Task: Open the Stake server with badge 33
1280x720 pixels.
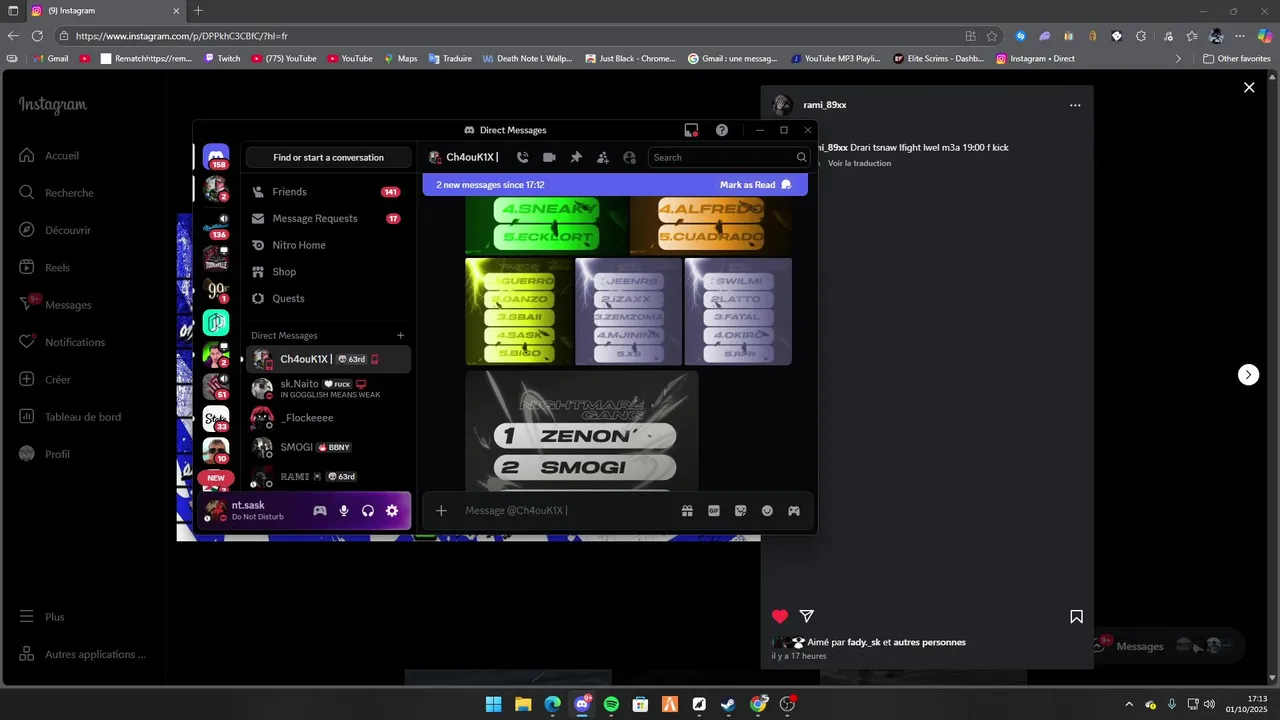Action: [216, 418]
